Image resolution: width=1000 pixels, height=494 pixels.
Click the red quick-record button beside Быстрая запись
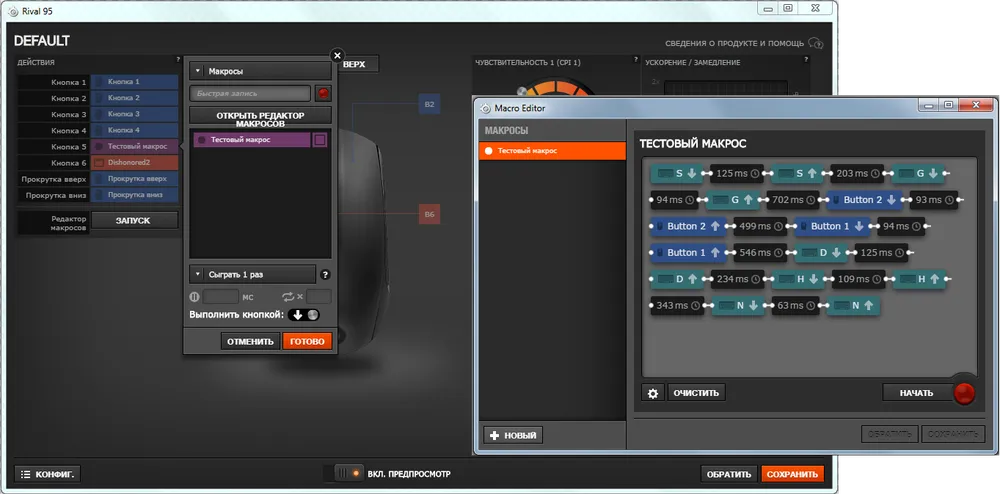323,93
